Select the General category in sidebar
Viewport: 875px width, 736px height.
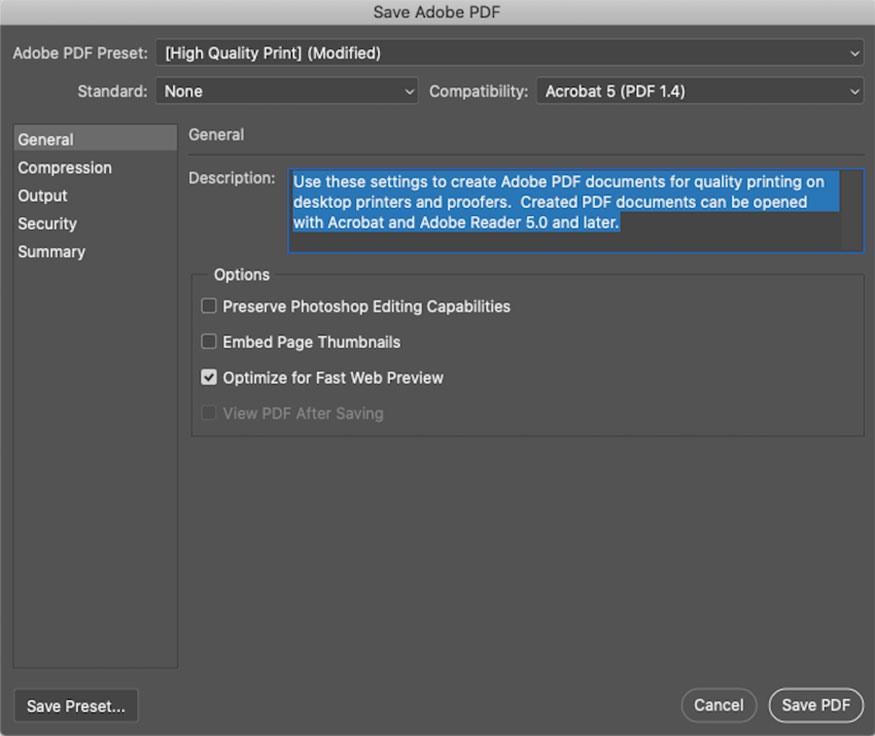click(x=95, y=139)
